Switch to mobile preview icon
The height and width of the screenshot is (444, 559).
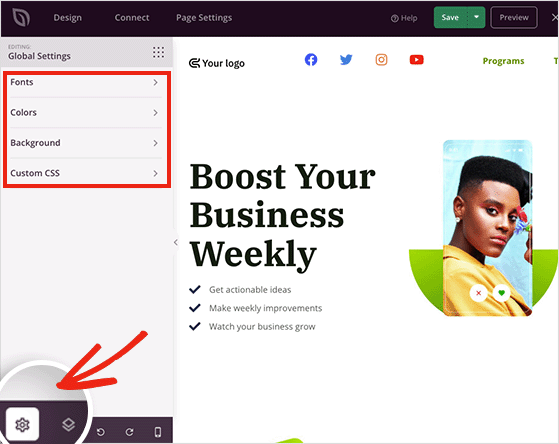pos(158,432)
